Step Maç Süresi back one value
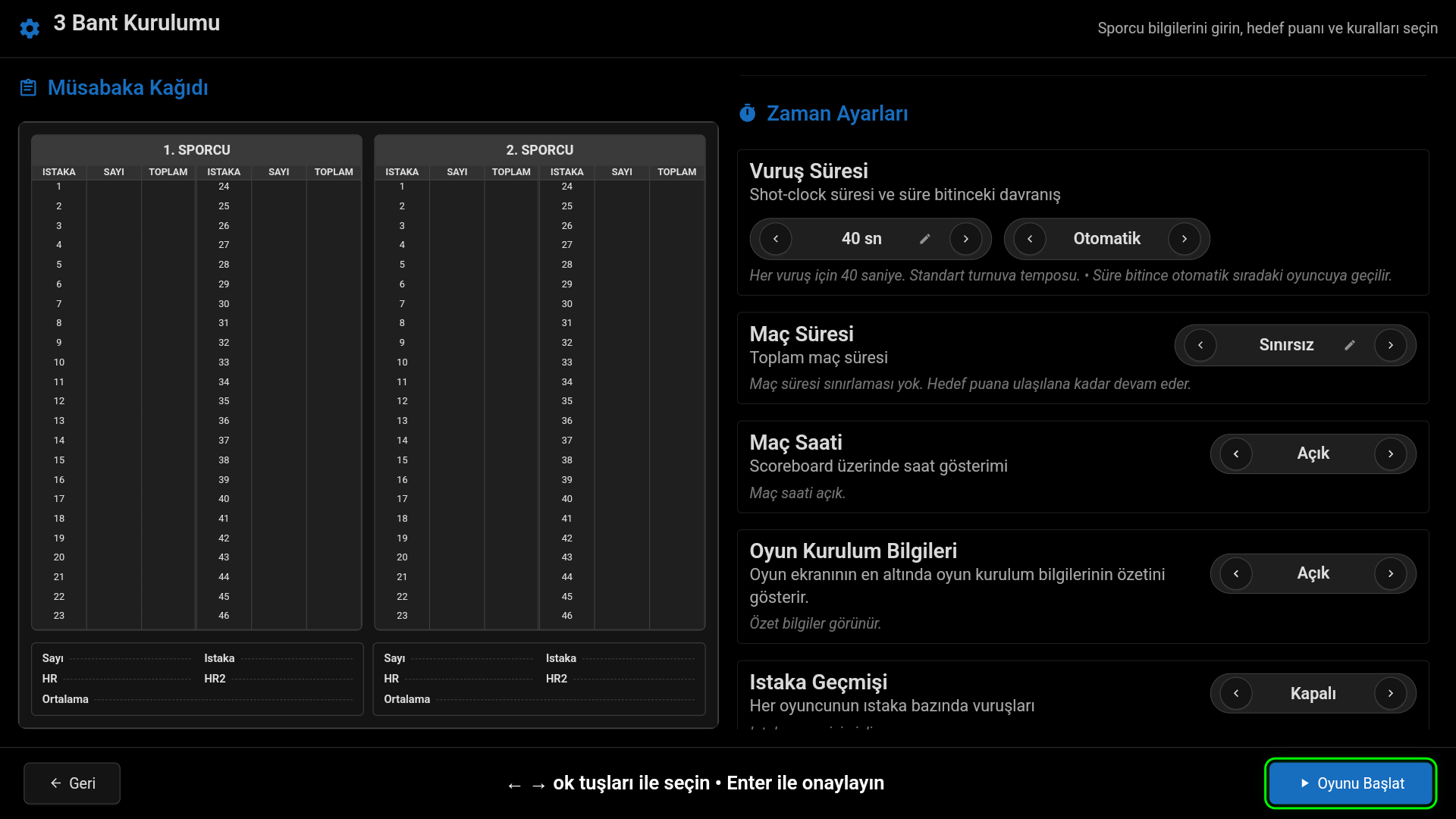 click(x=1200, y=345)
